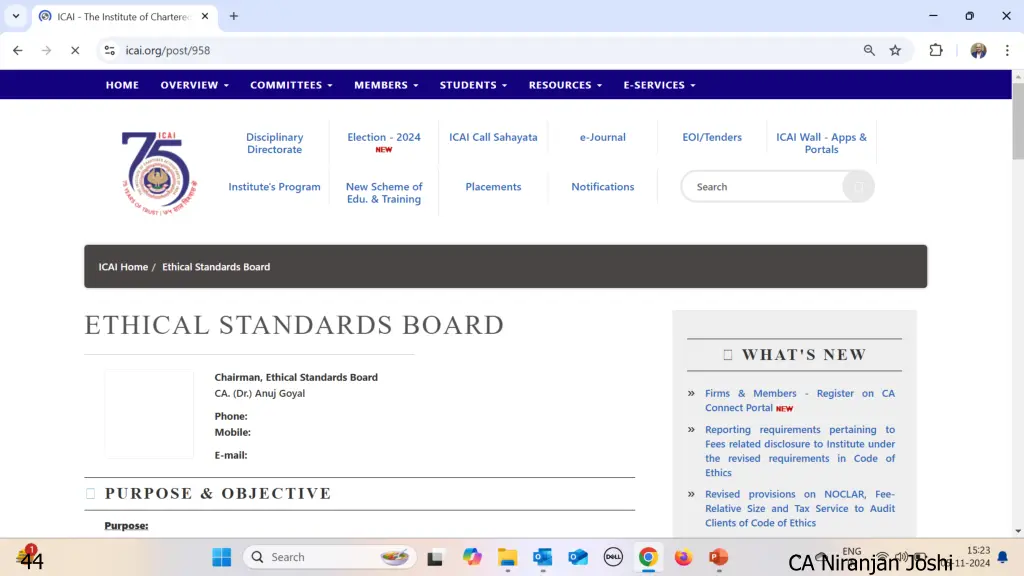Click the page vertical scrollbar thumb
This screenshot has height=576, width=1024.
1018,121
